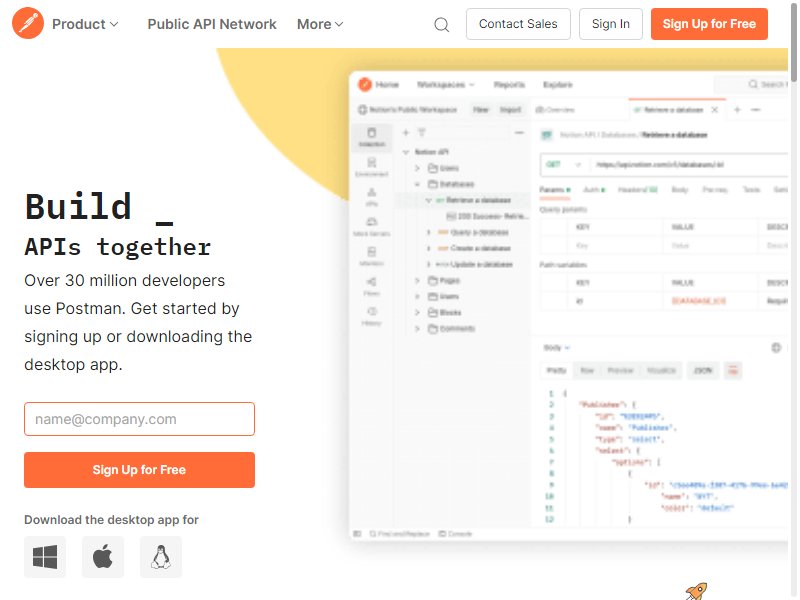
Task: Click Sign Up for Free in header
Action: 709,24
